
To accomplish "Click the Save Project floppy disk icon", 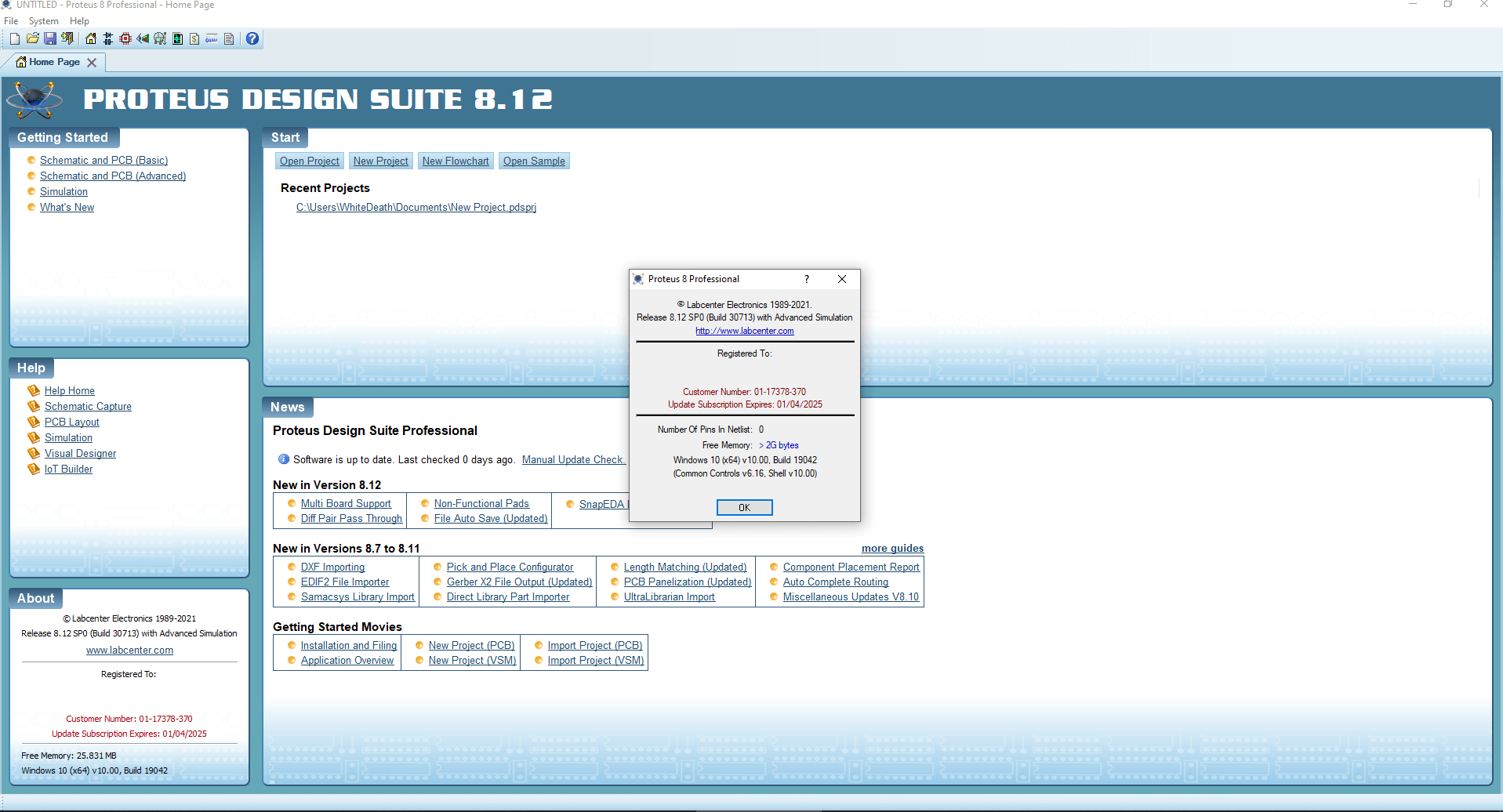I will click(x=50, y=38).
